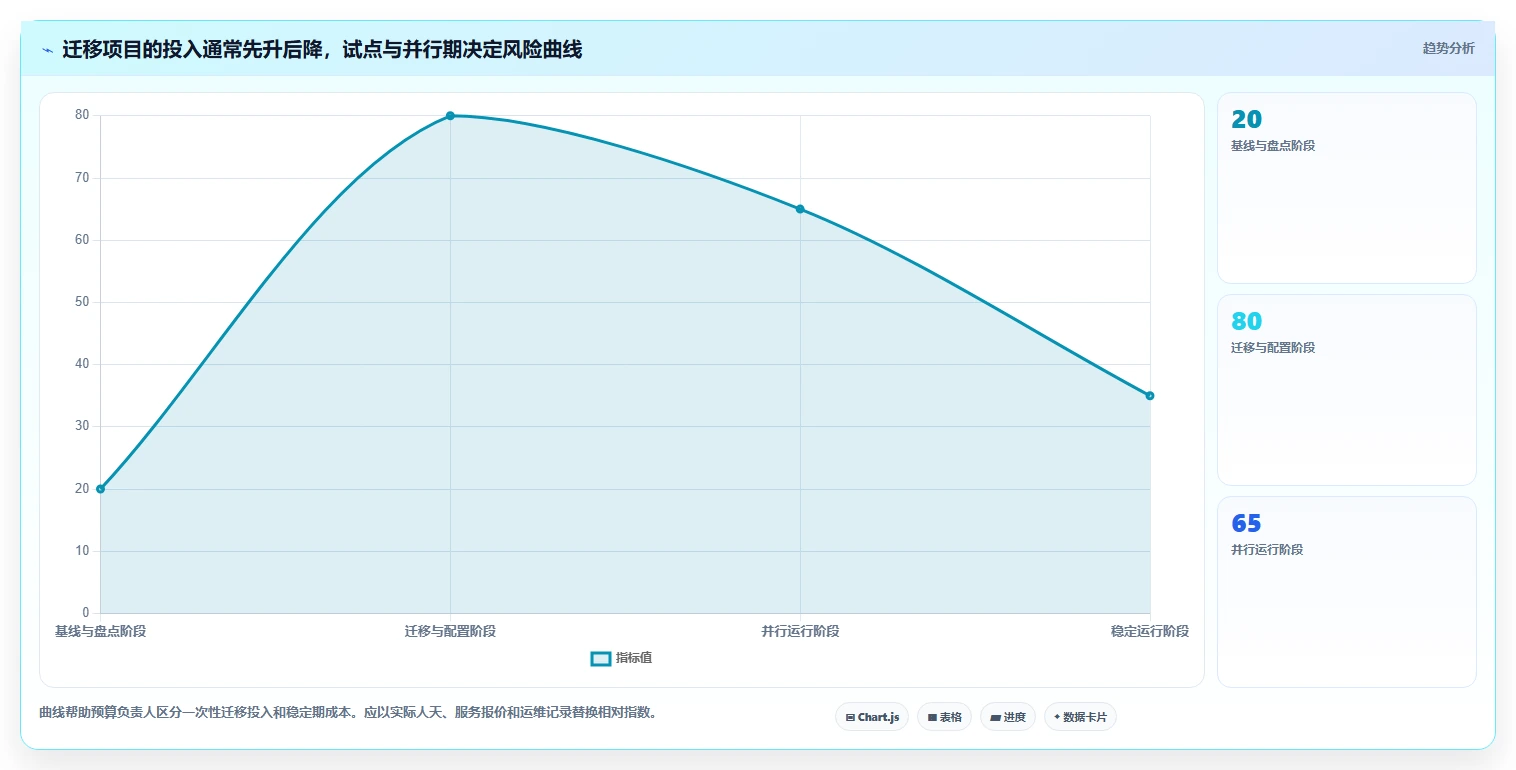Click the final data point at 35
Viewport: 1516px width, 770px height.
coord(1150,396)
